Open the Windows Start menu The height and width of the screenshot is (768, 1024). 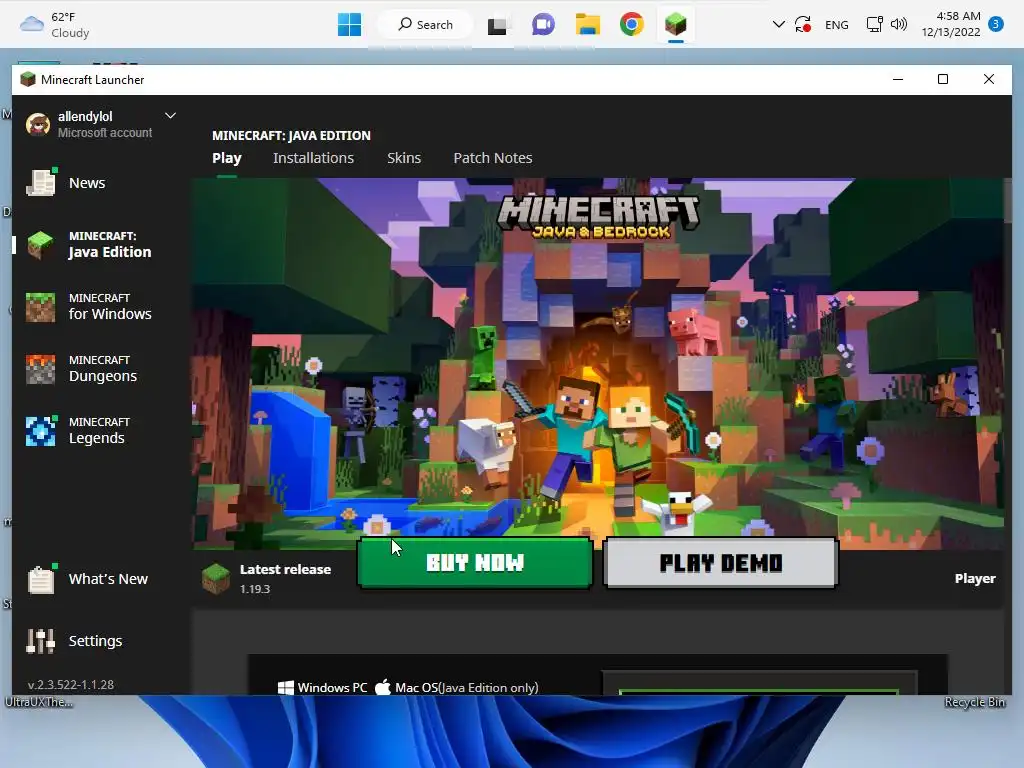pyautogui.click(x=349, y=25)
